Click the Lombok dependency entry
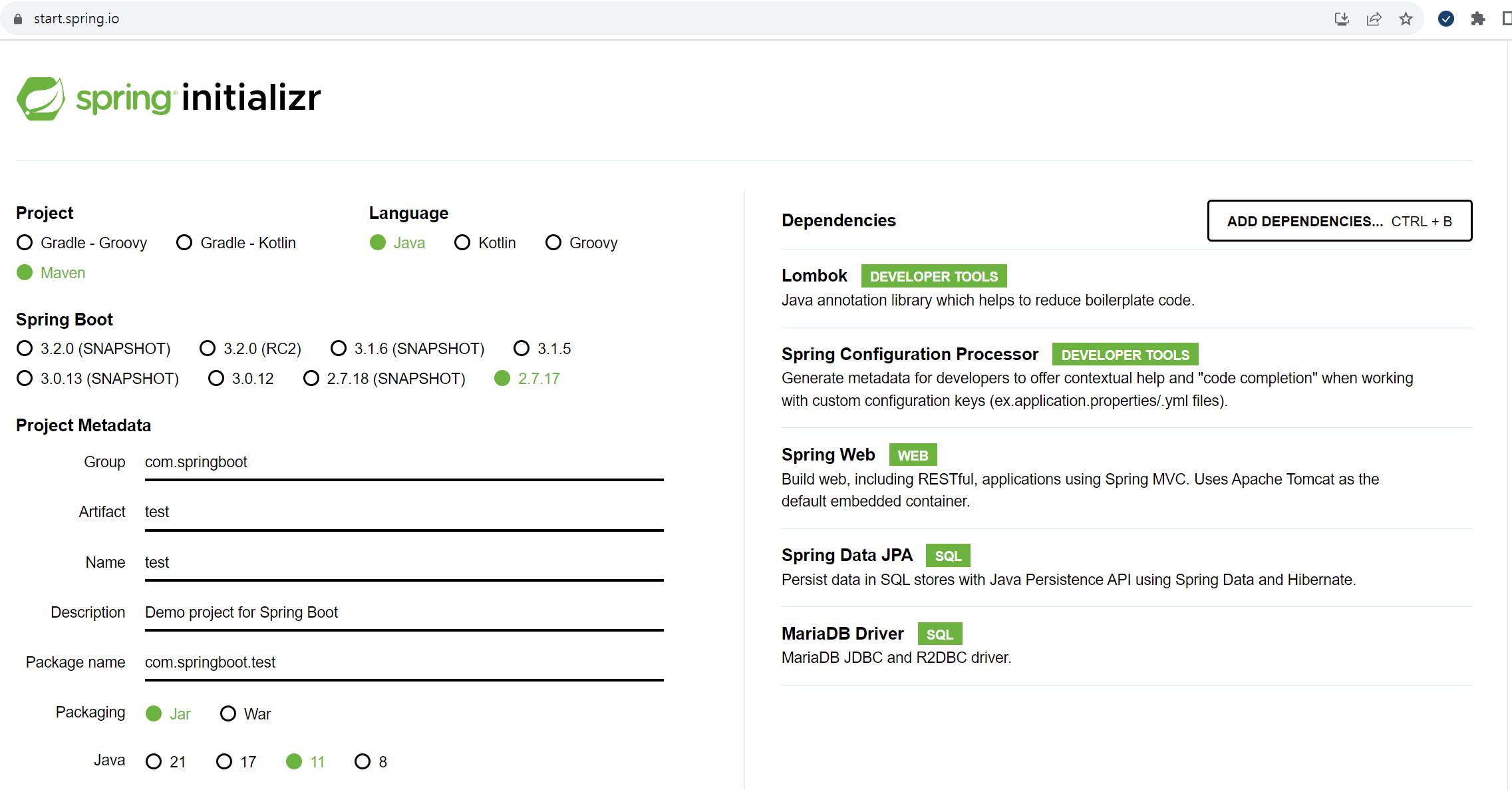Screen dimensions: 1512x790 [814, 276]
